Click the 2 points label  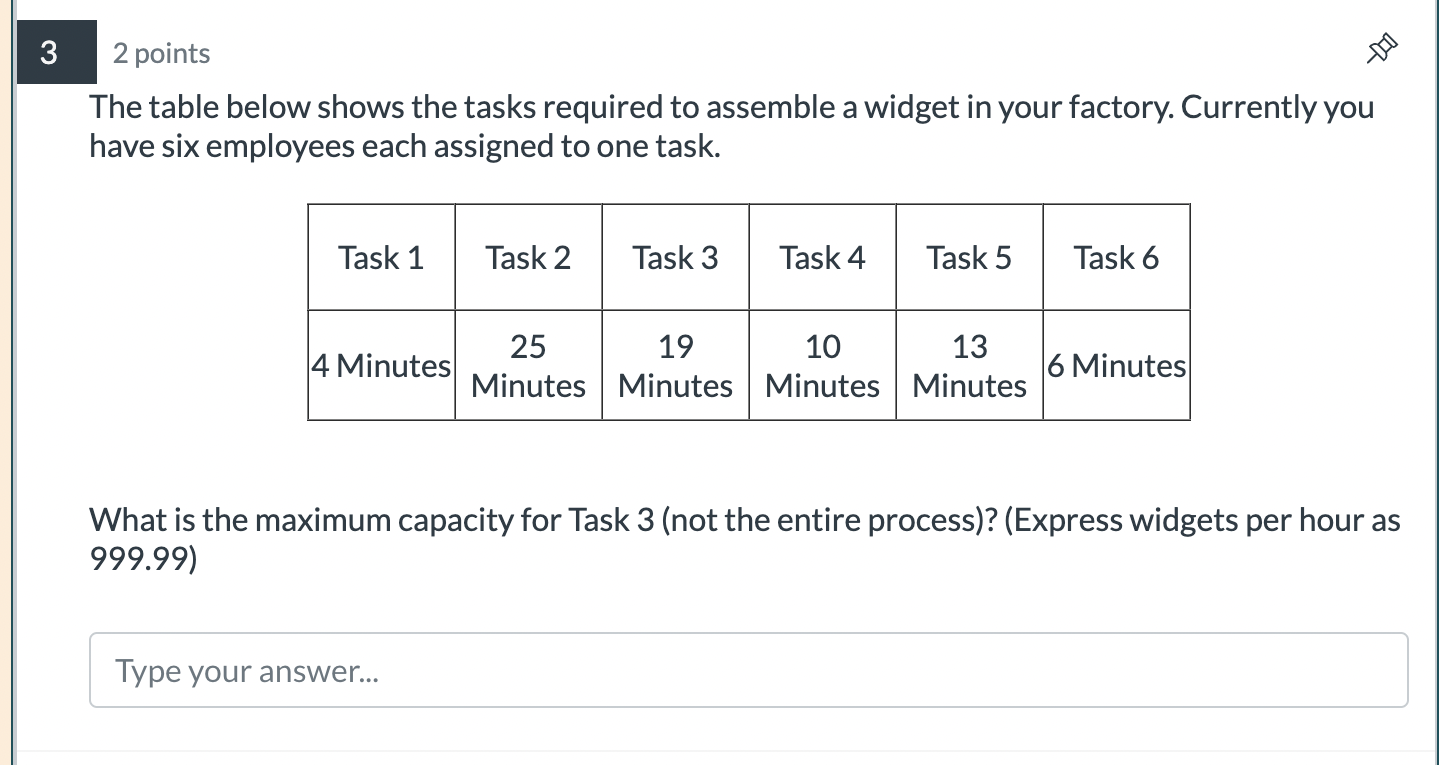pos(161,54)
